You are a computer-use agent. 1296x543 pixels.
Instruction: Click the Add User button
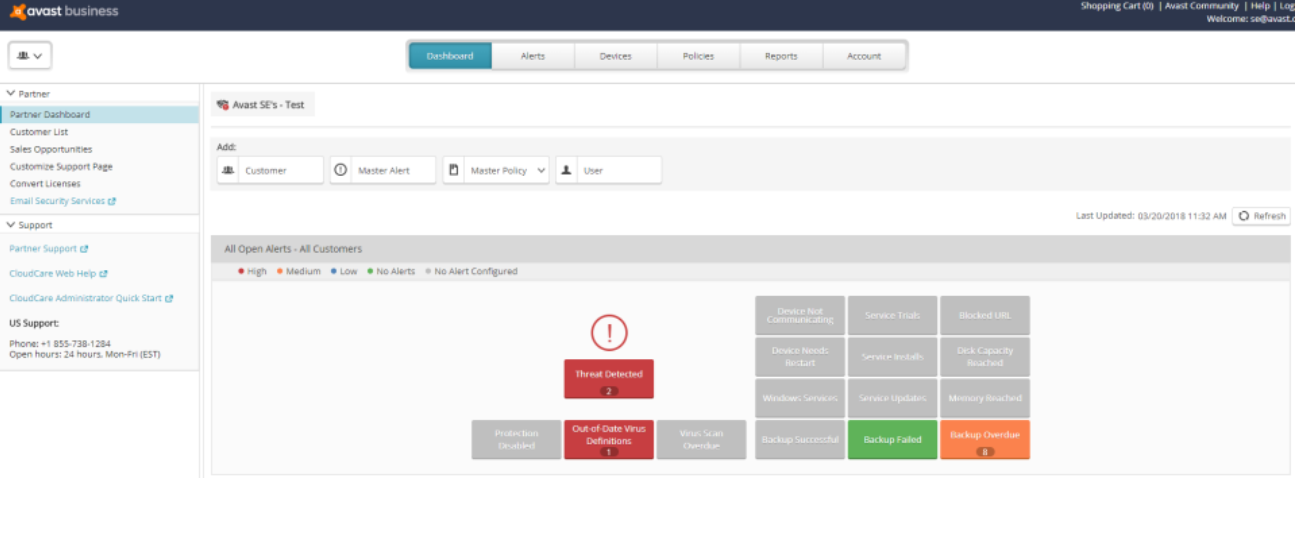click(x=609, y=170)
